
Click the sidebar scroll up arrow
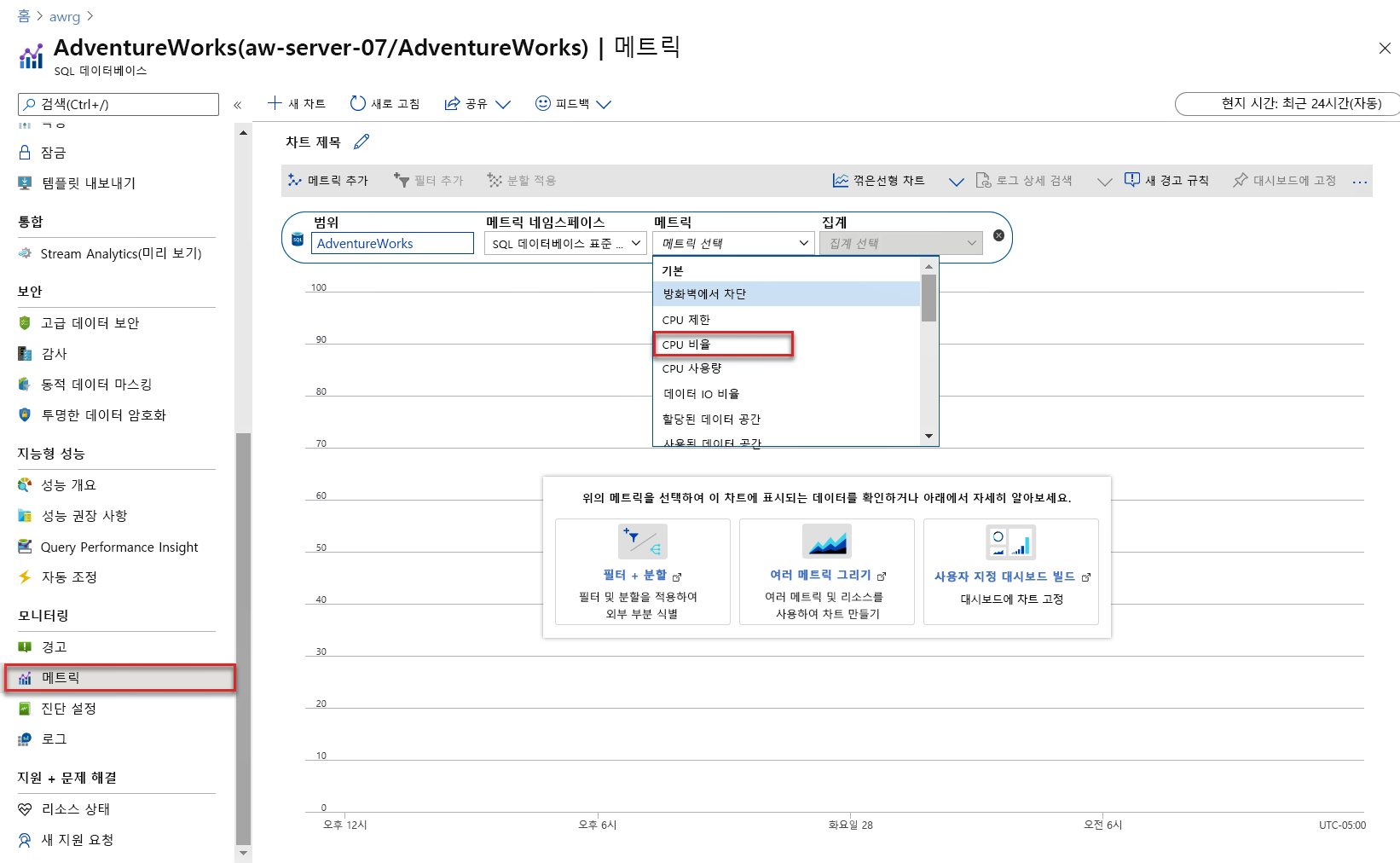(244, 133)
